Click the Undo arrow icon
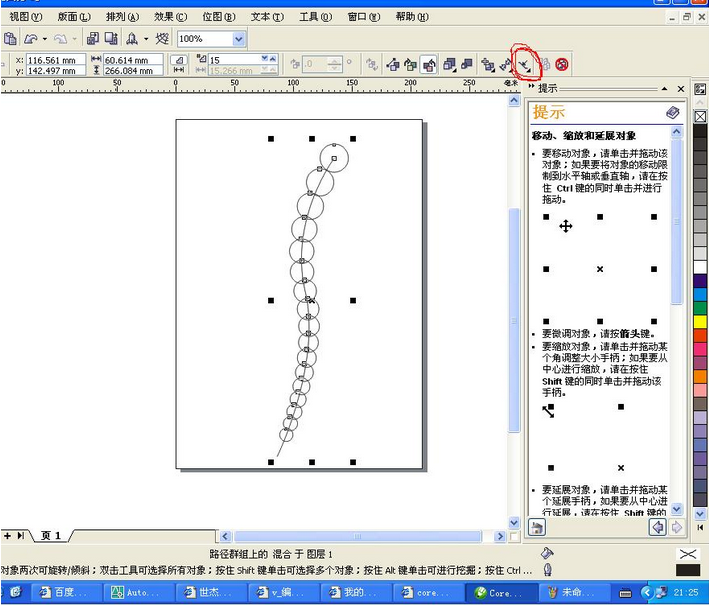The height and width of the screenshot is (605, 709). point(31,39)
